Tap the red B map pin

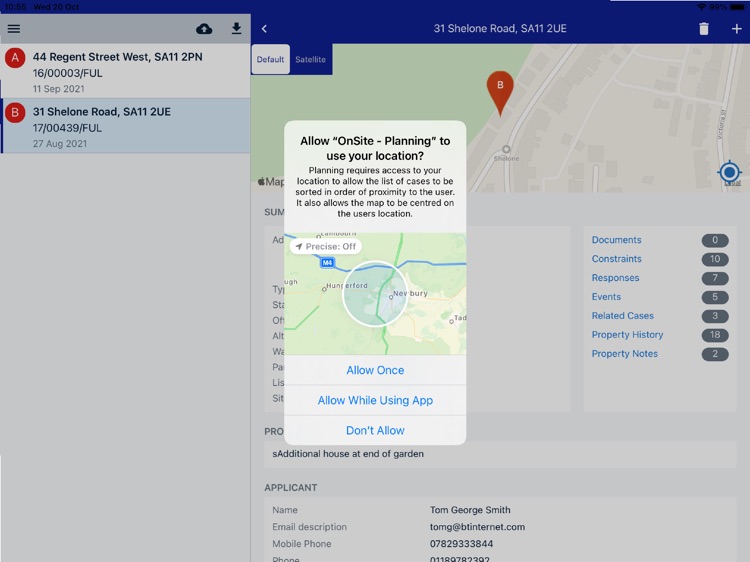[x=500, y=93]
